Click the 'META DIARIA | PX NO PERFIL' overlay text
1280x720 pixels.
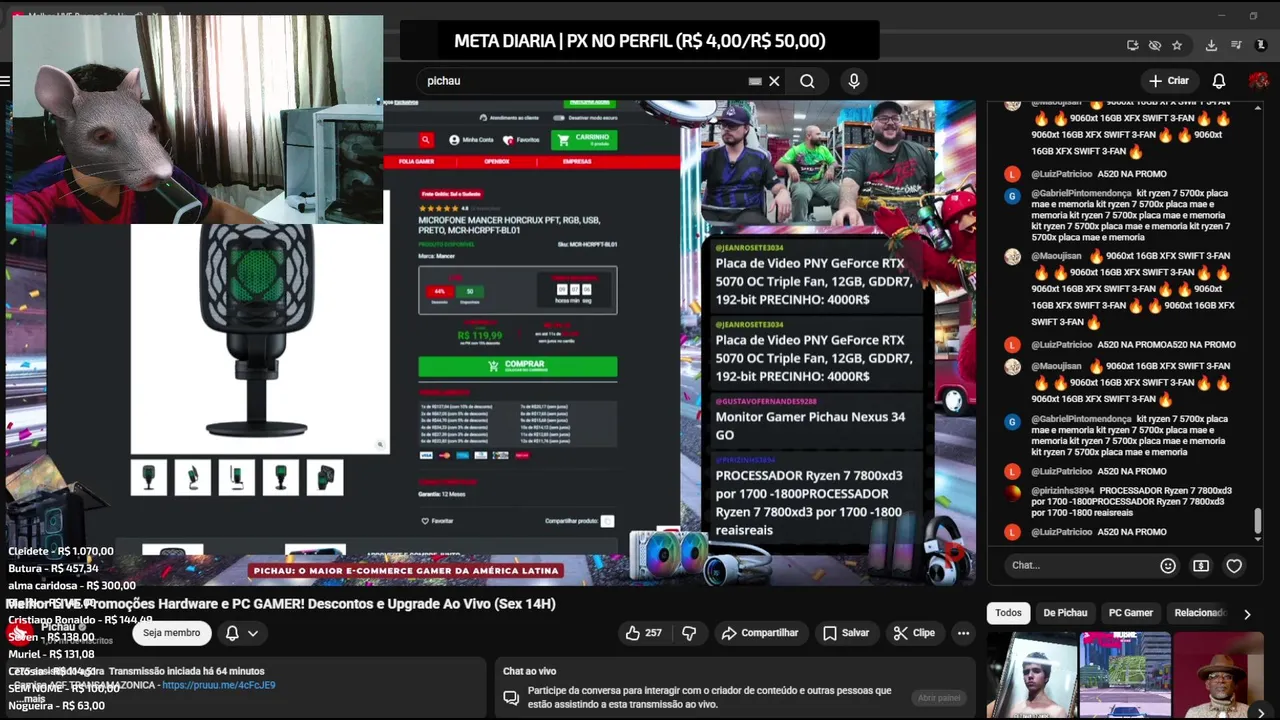click(640, 41)
